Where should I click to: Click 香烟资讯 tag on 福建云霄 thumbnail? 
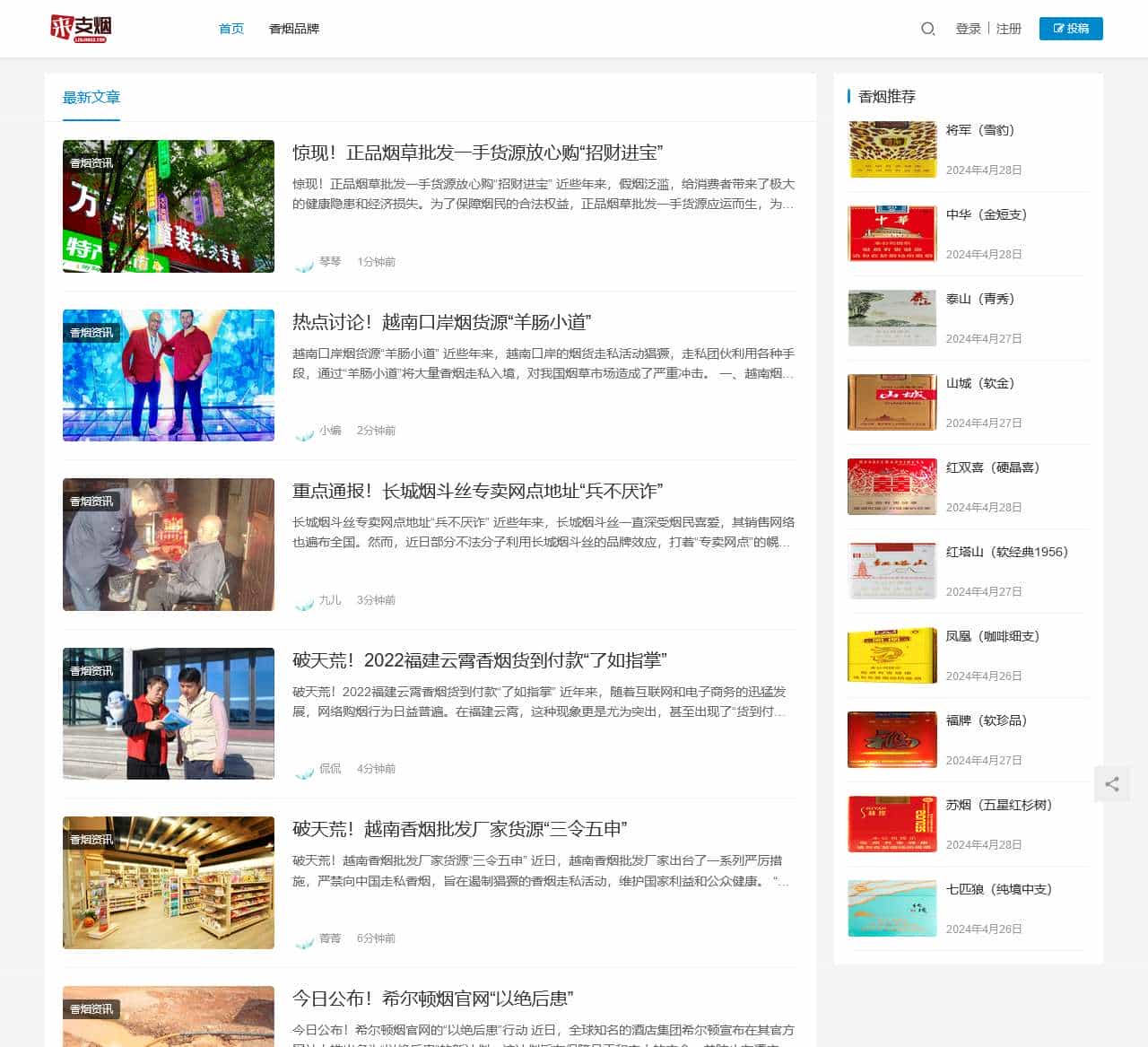click(x=91, y=671)
